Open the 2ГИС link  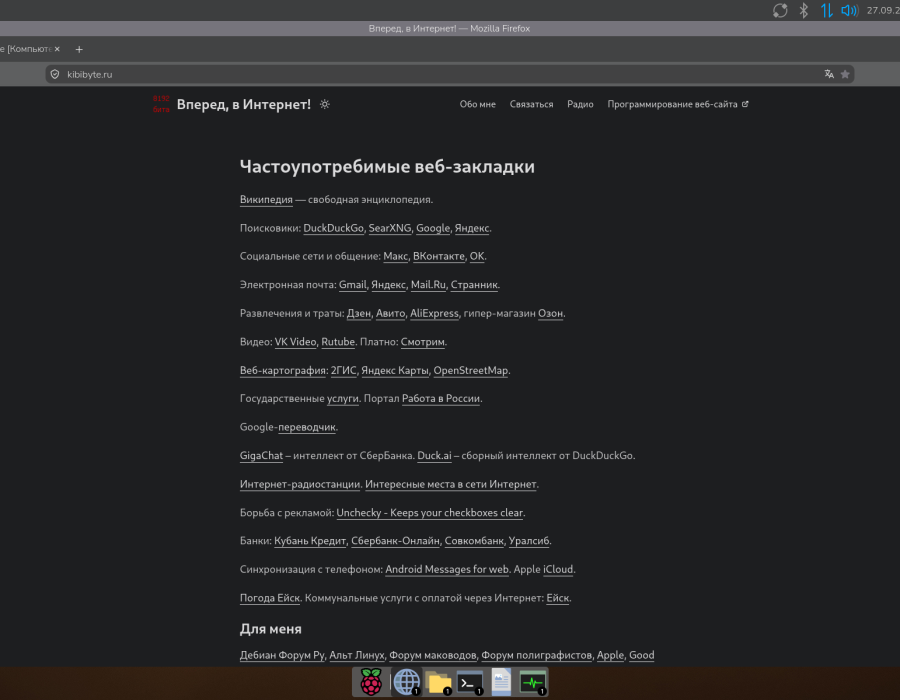(x=343, y=371)
